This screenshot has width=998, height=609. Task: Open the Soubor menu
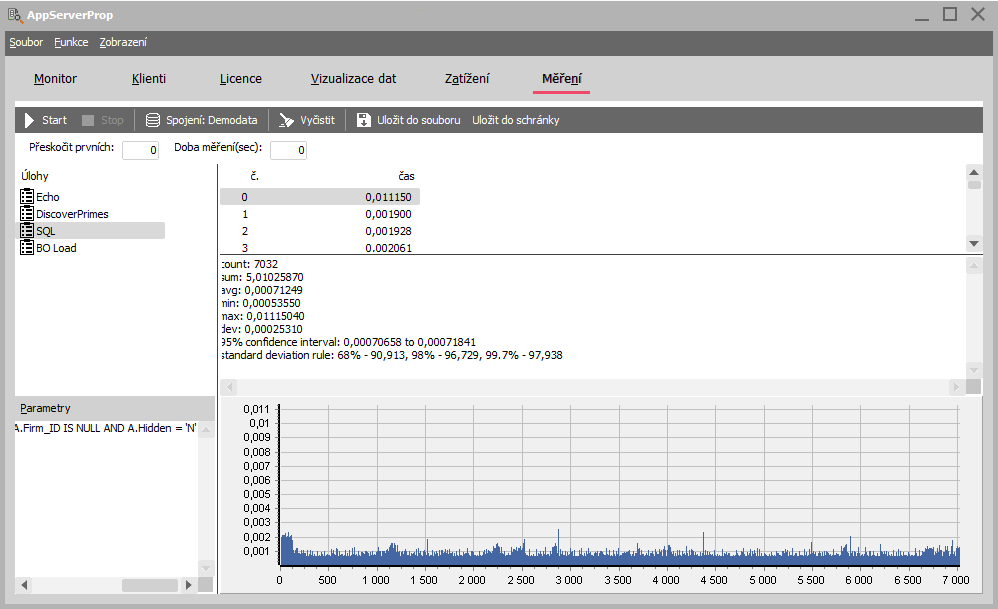tap(26, 43)
